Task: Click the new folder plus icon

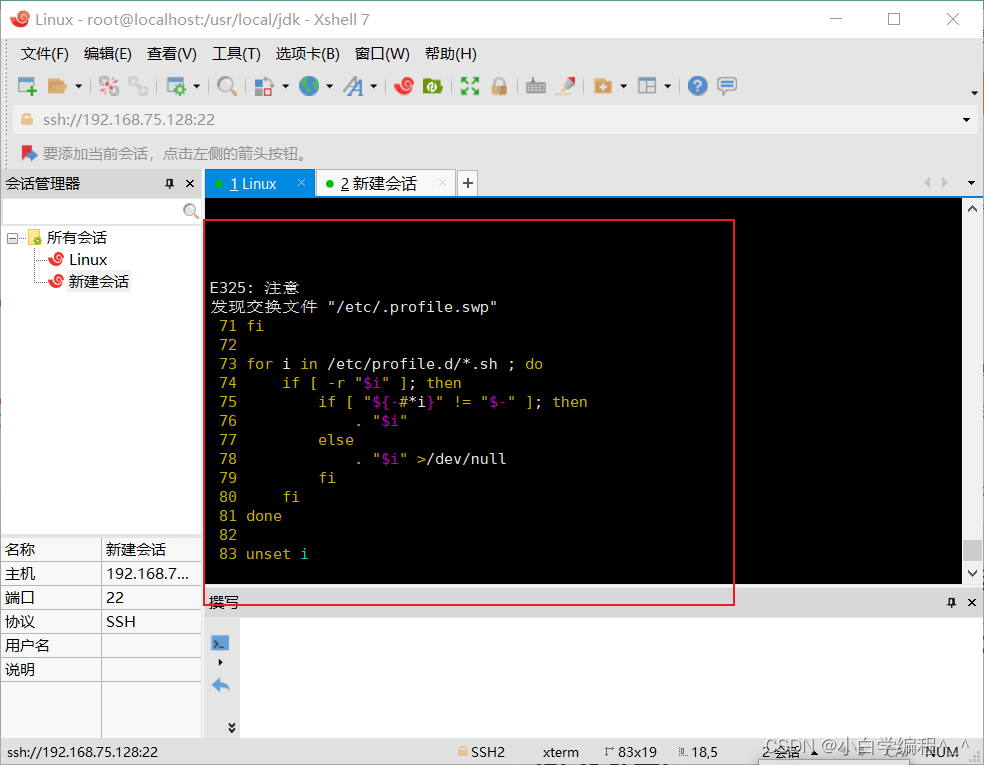Action: coord(603,86)
